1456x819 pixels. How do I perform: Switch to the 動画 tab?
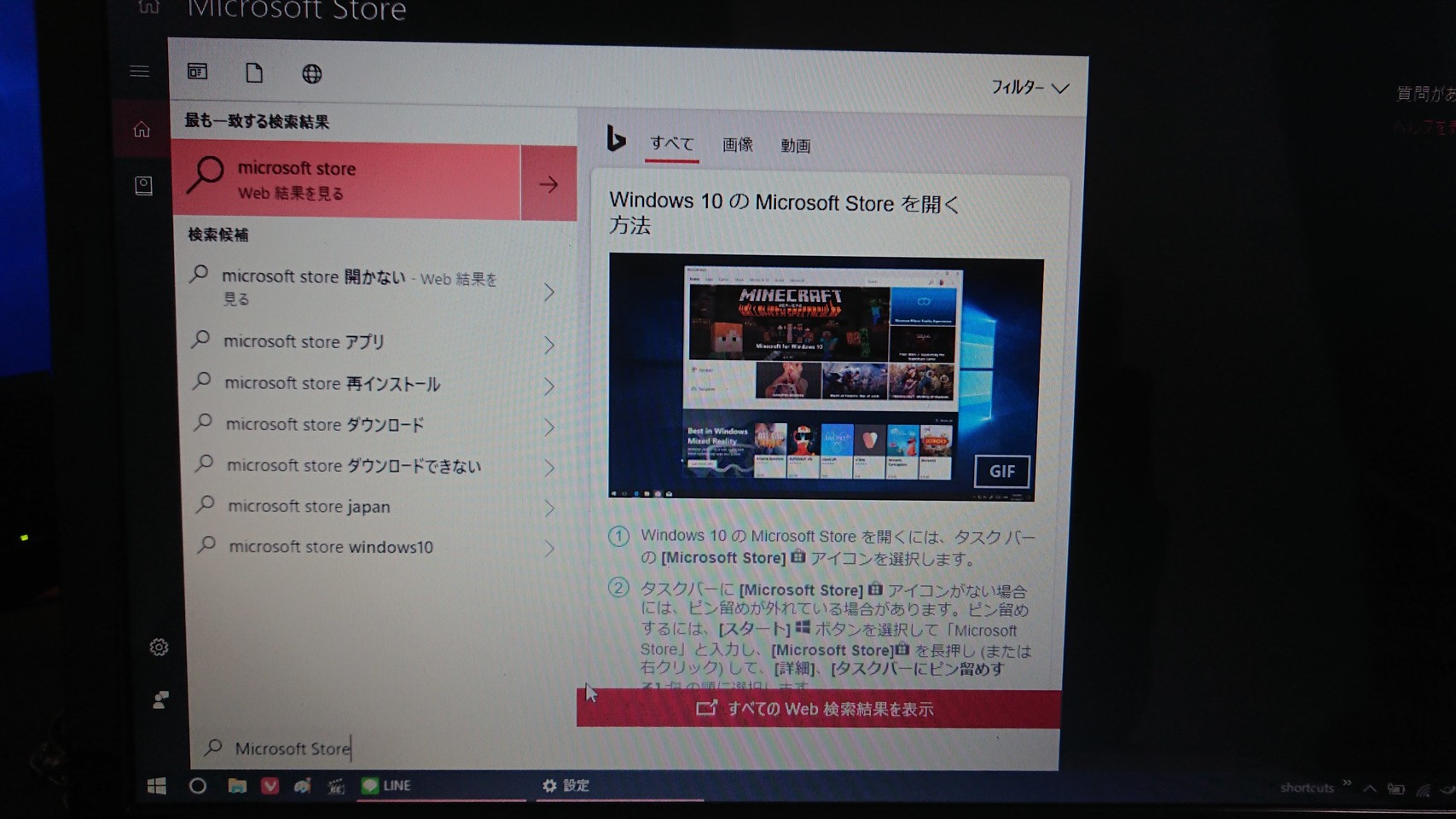point(795,146)
